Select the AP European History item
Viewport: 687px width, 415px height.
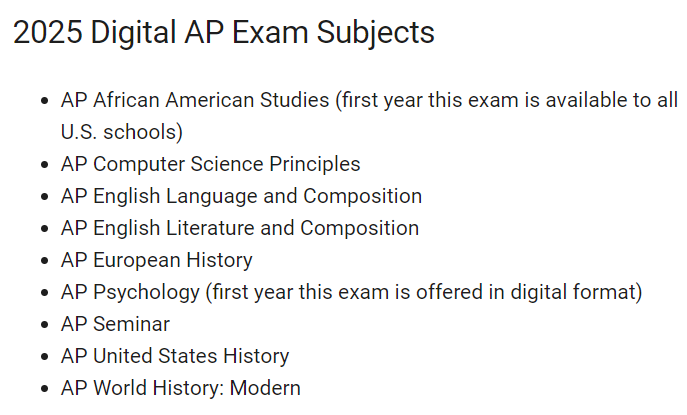point(156,260)
